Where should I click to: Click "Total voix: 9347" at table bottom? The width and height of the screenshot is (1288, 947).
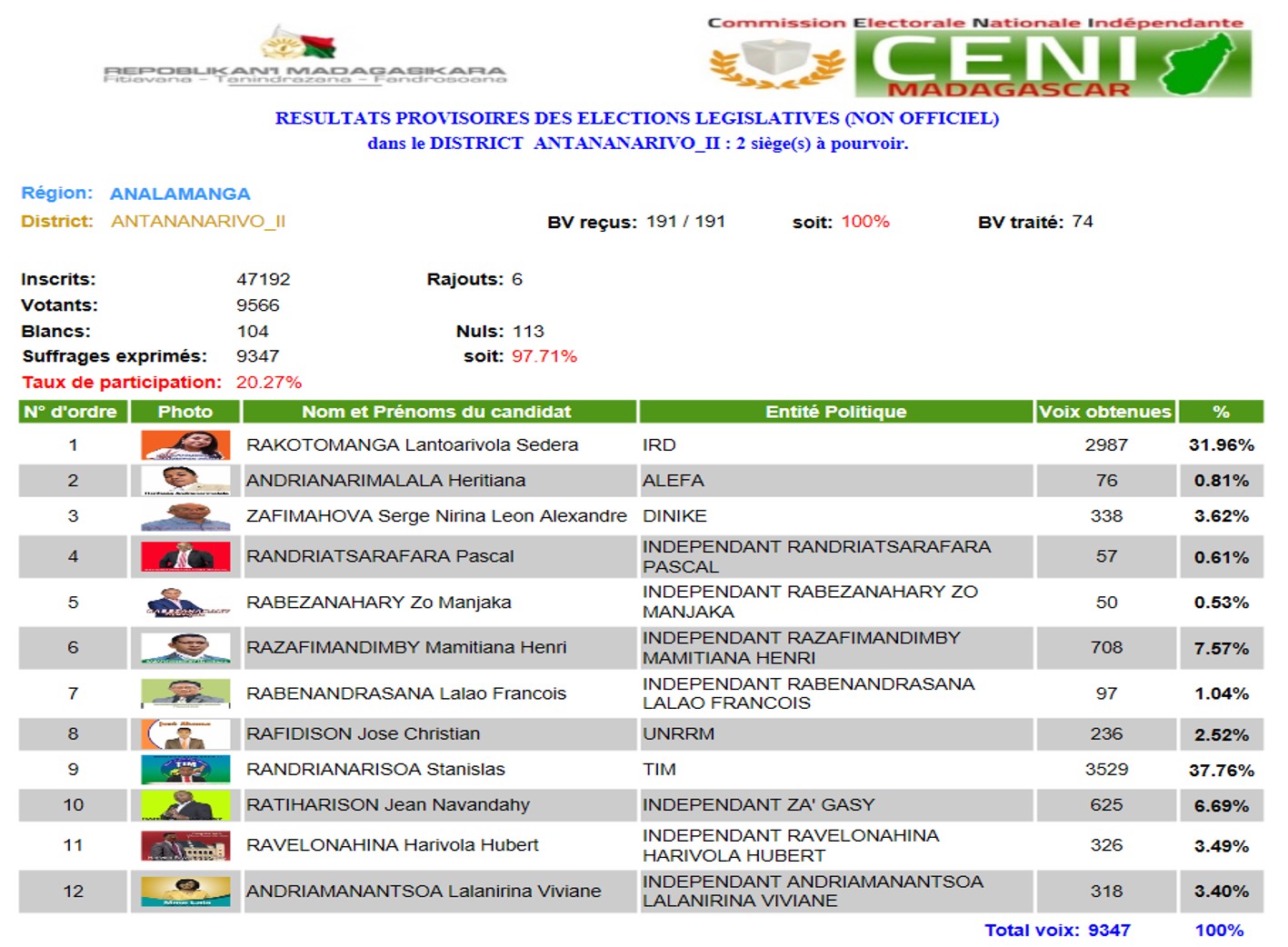[1057, 931]
